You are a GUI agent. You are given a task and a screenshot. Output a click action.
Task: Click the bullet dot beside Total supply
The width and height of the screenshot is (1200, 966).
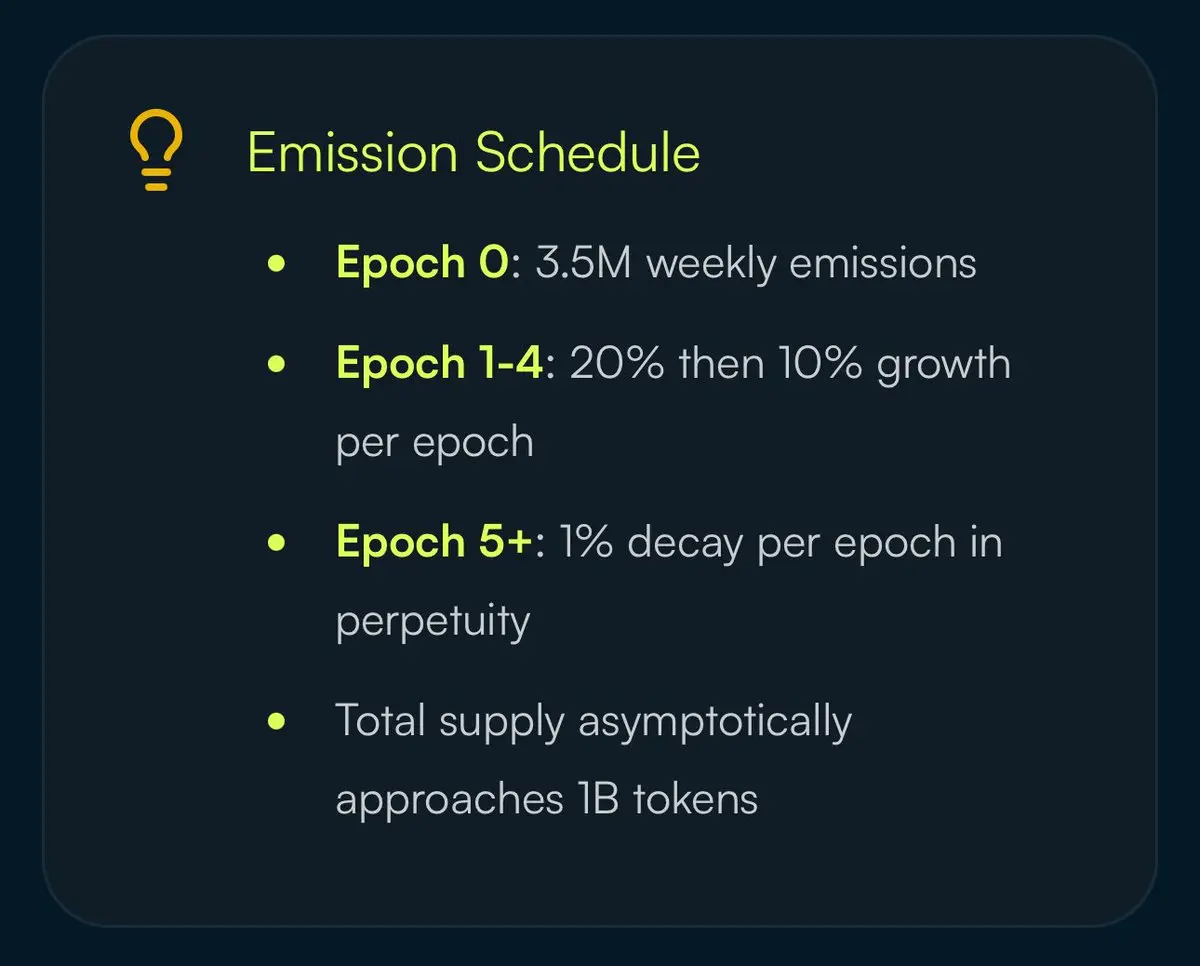point(278,722)
